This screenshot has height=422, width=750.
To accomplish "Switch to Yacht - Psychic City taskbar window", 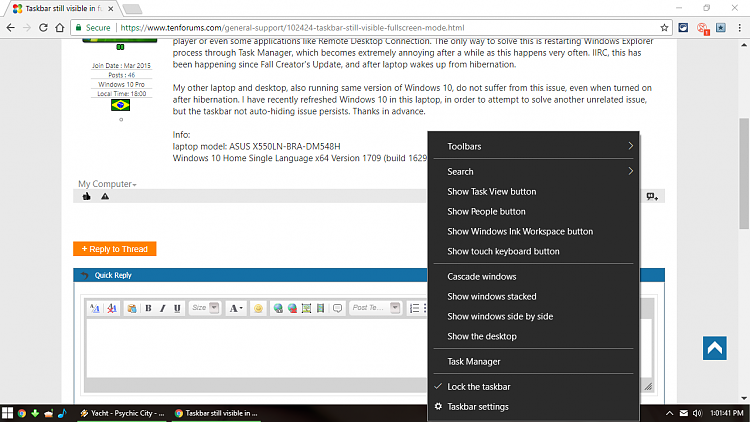I will click(x=122, y=413).
